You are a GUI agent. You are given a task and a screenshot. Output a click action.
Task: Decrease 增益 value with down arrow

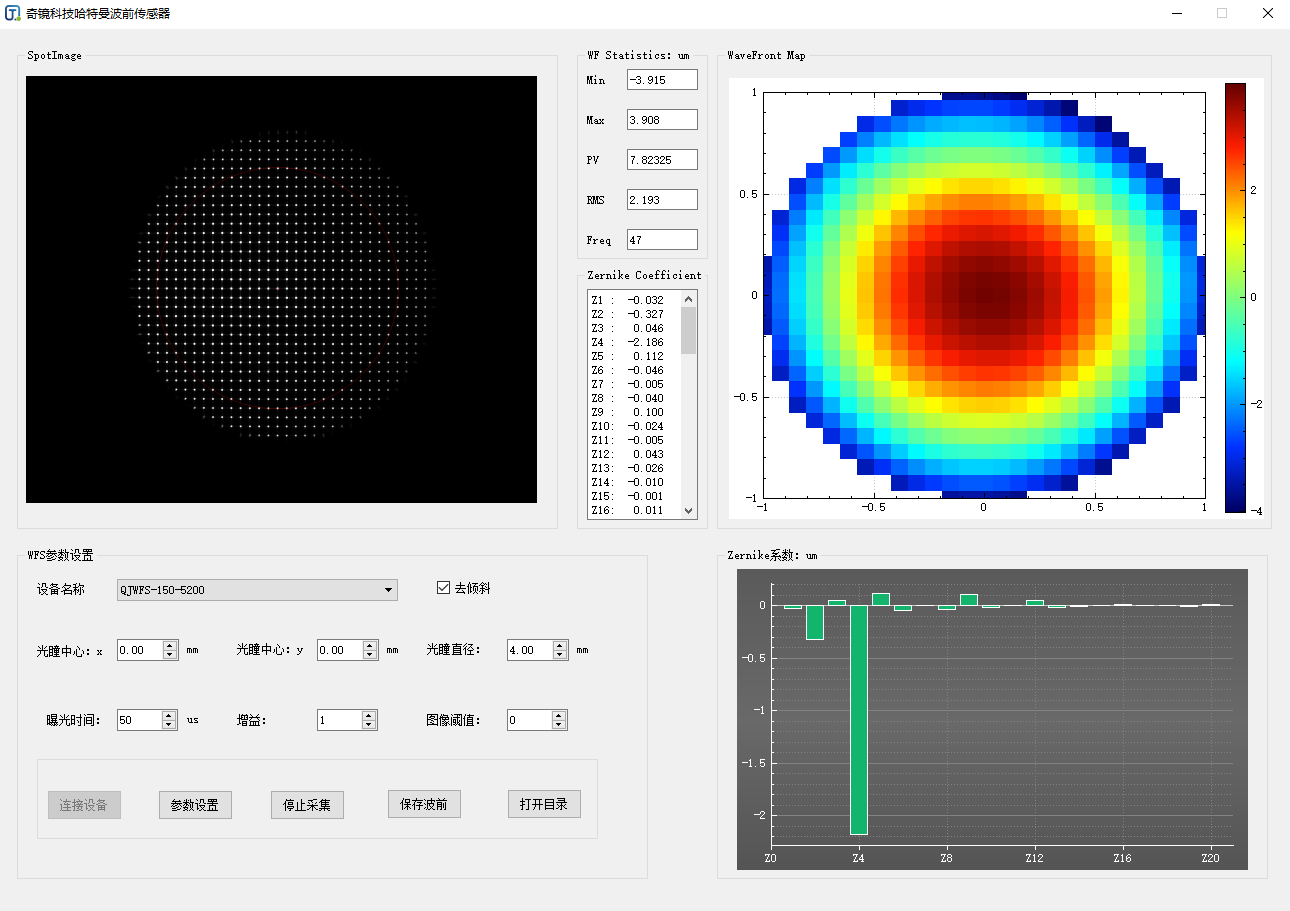coord(370,725)
